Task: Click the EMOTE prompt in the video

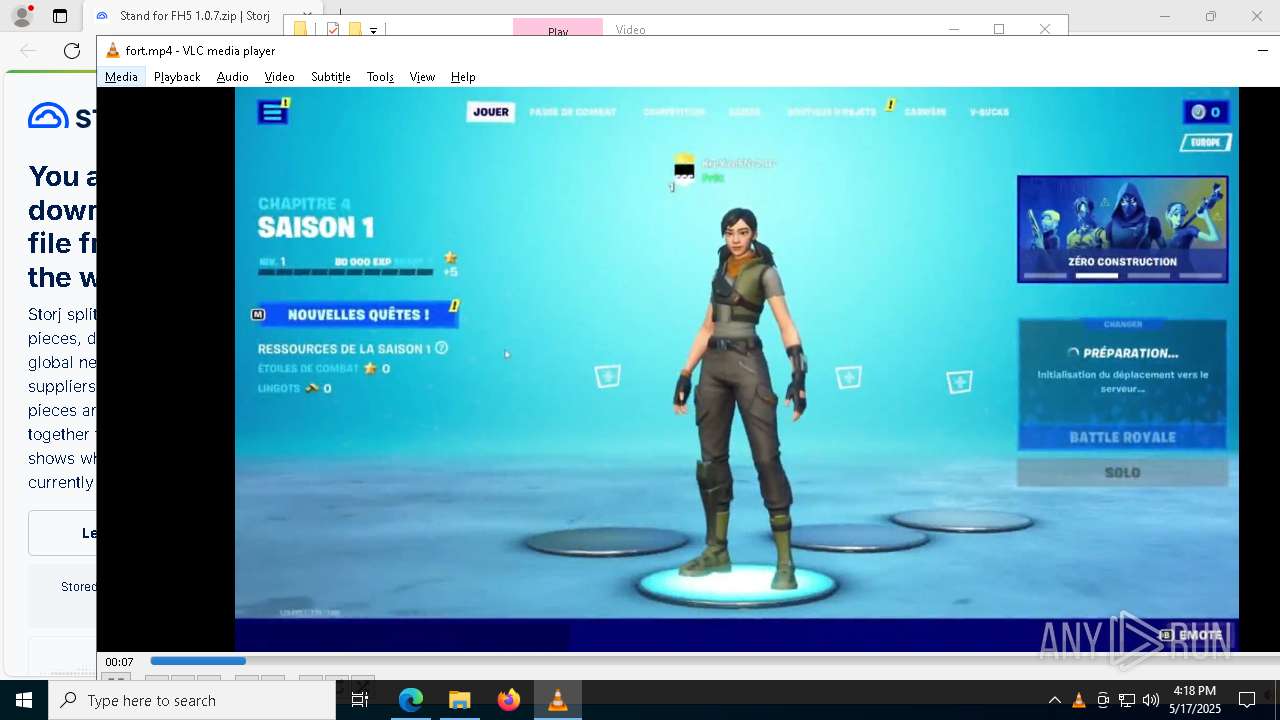Action: click(1191, 635)
